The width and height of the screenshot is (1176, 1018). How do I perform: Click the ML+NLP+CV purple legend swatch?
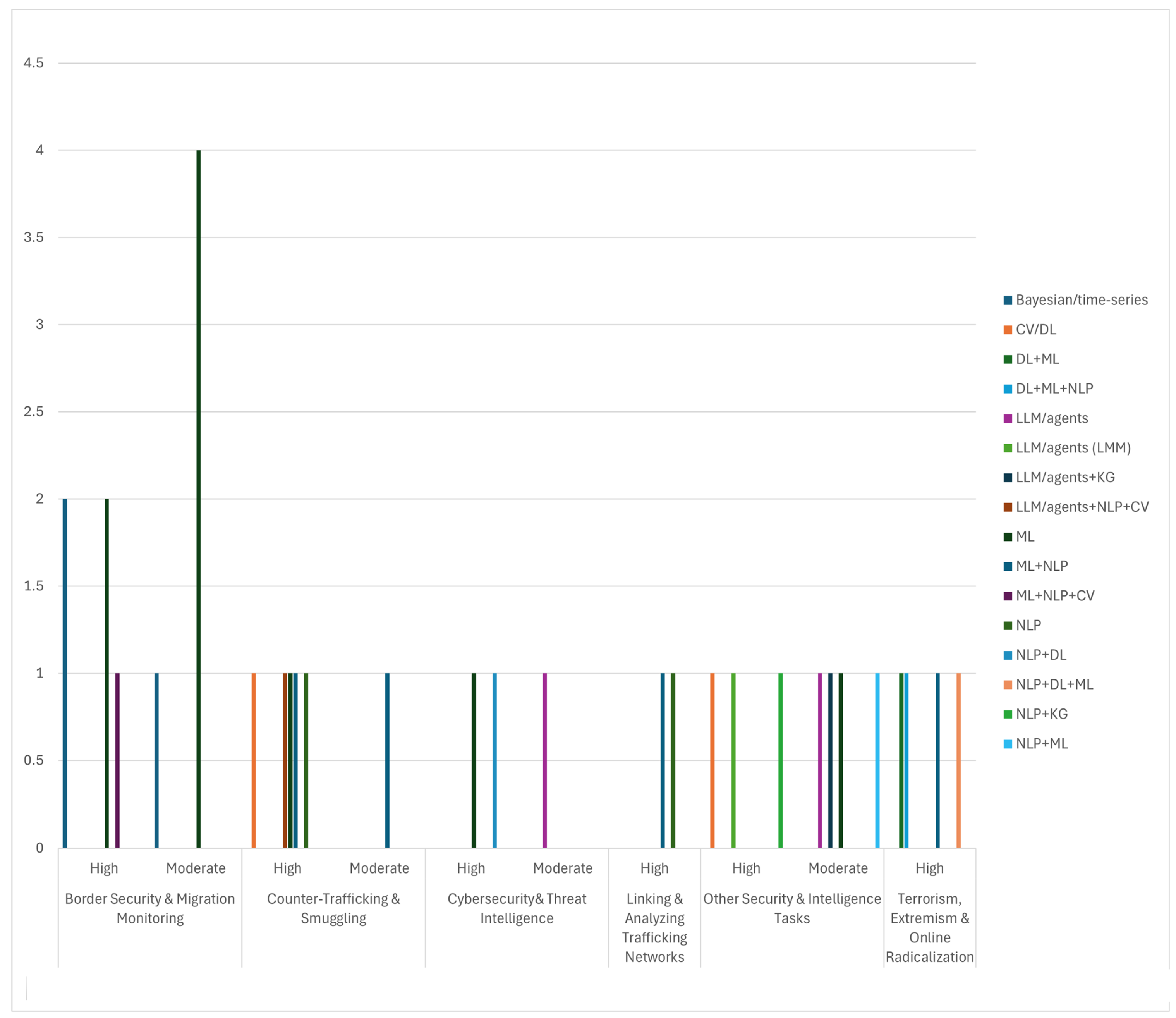pos(1007,596)
